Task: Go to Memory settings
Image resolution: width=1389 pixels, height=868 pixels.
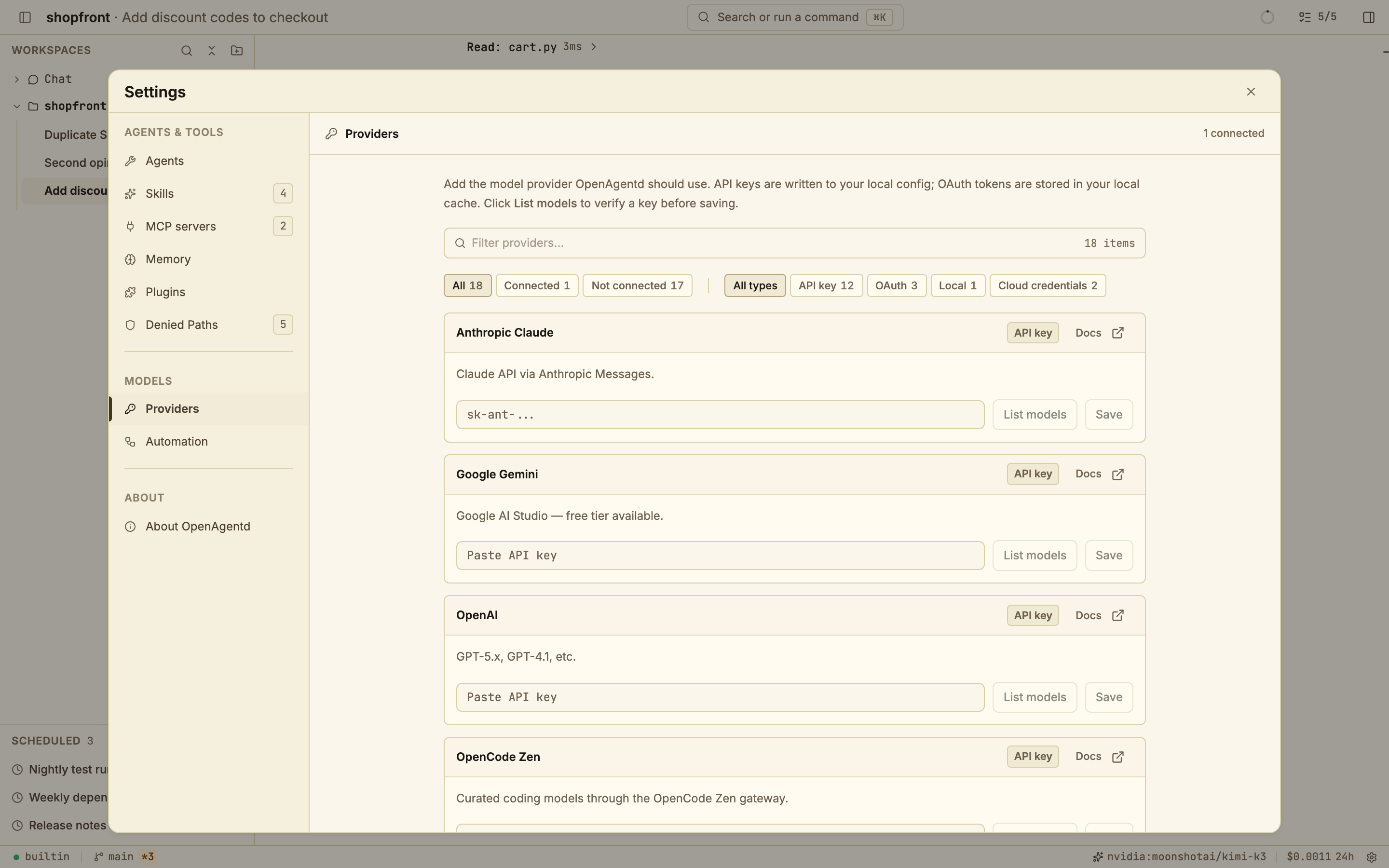Action: pos(208,259)
